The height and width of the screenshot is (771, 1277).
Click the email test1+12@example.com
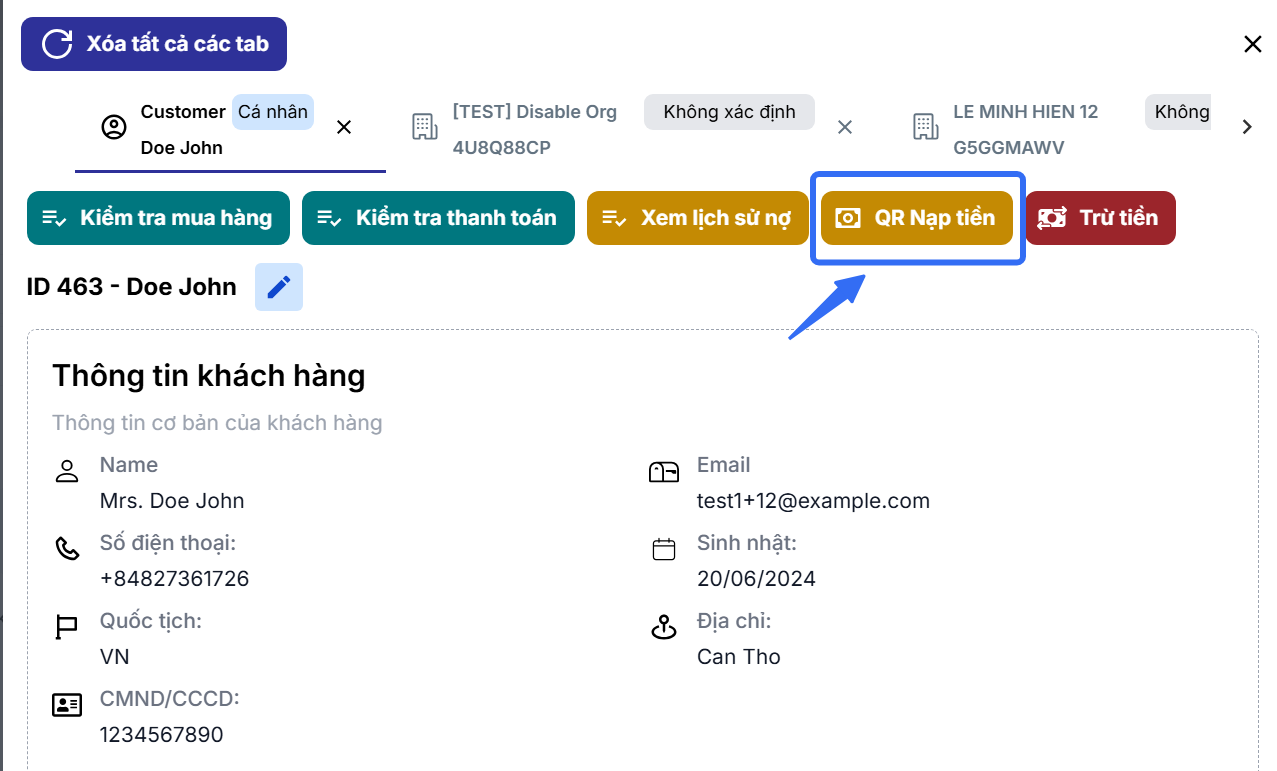click(x=813, y=501)
